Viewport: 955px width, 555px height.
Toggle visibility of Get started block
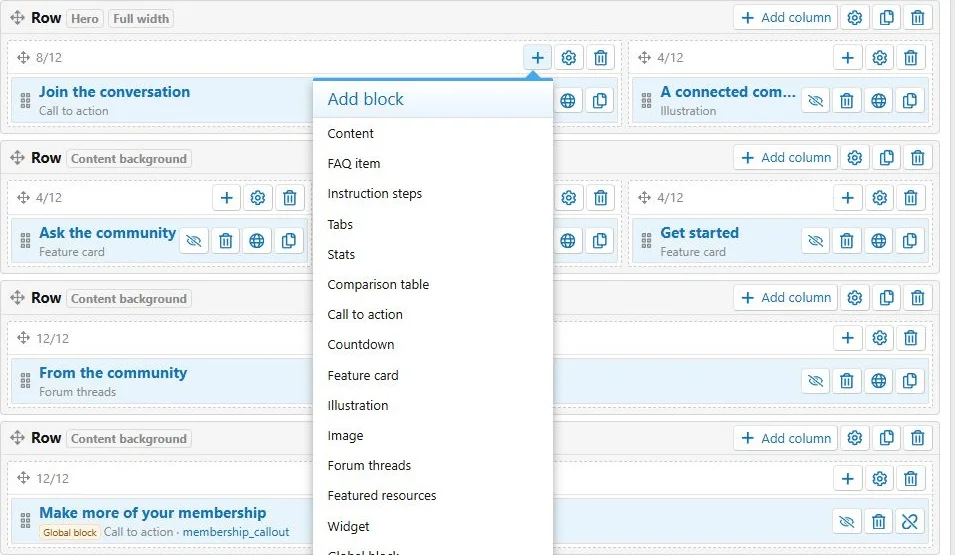coord(816,241)
